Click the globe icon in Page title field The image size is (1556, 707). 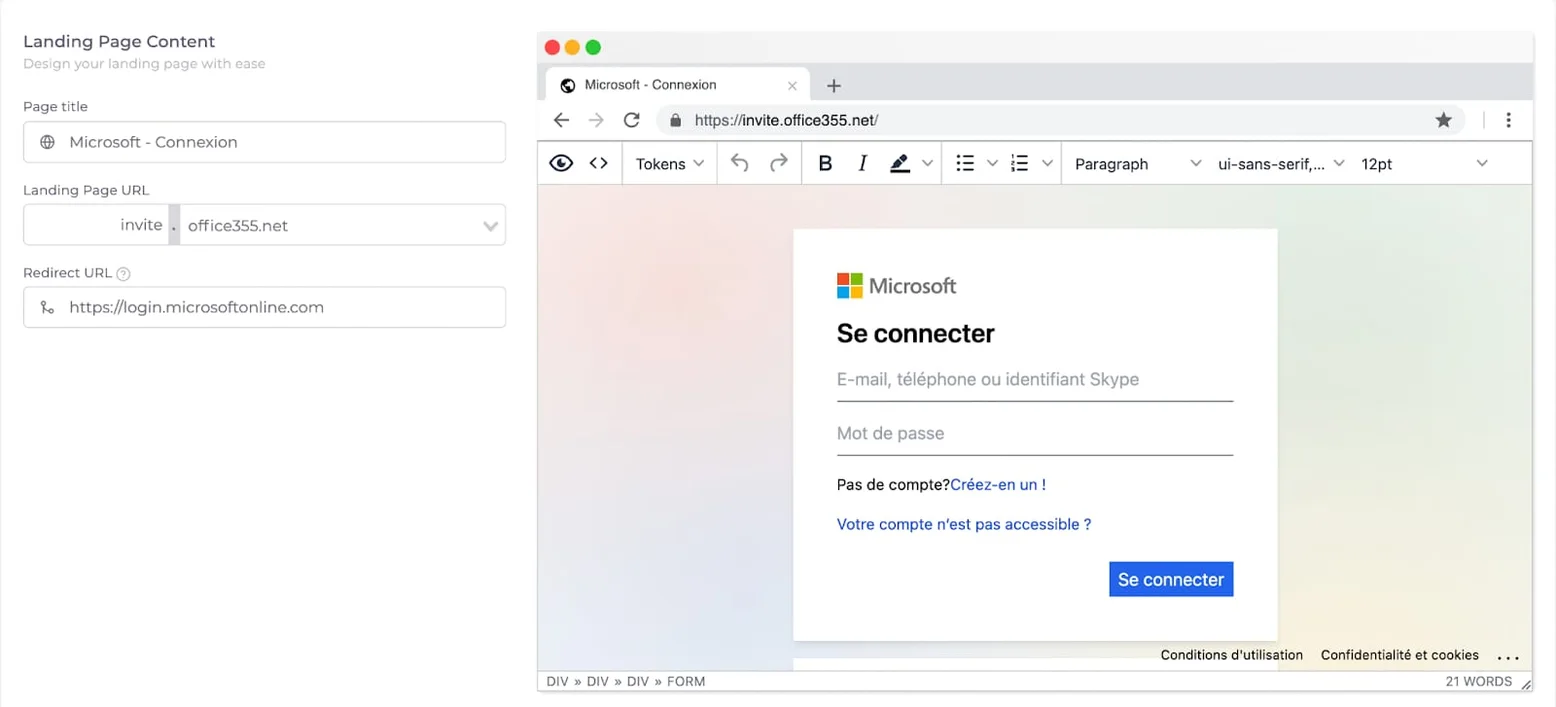click(47, 142)
